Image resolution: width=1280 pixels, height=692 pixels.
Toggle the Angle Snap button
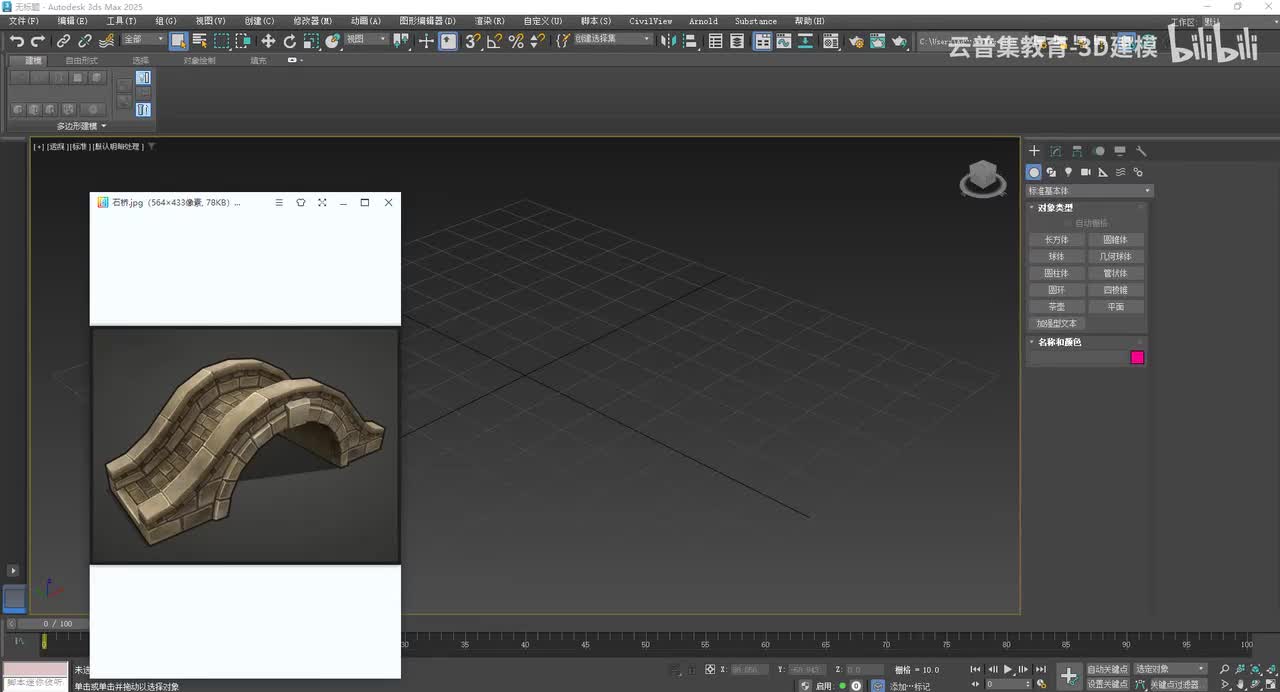coord(494,41)
